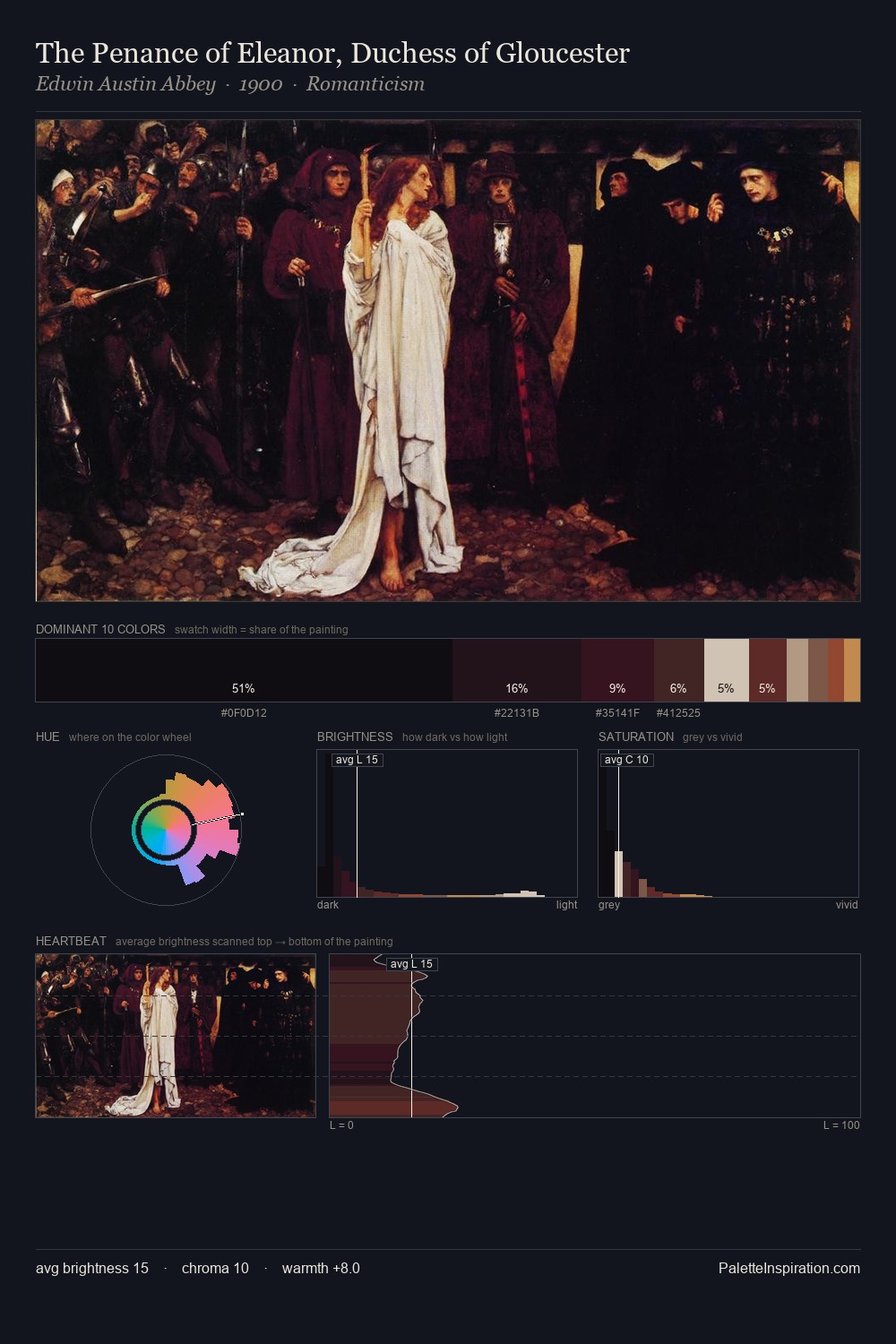896x1344 pixels.
Task: Click the '#35141F' hex code
Action: [617, 713]
